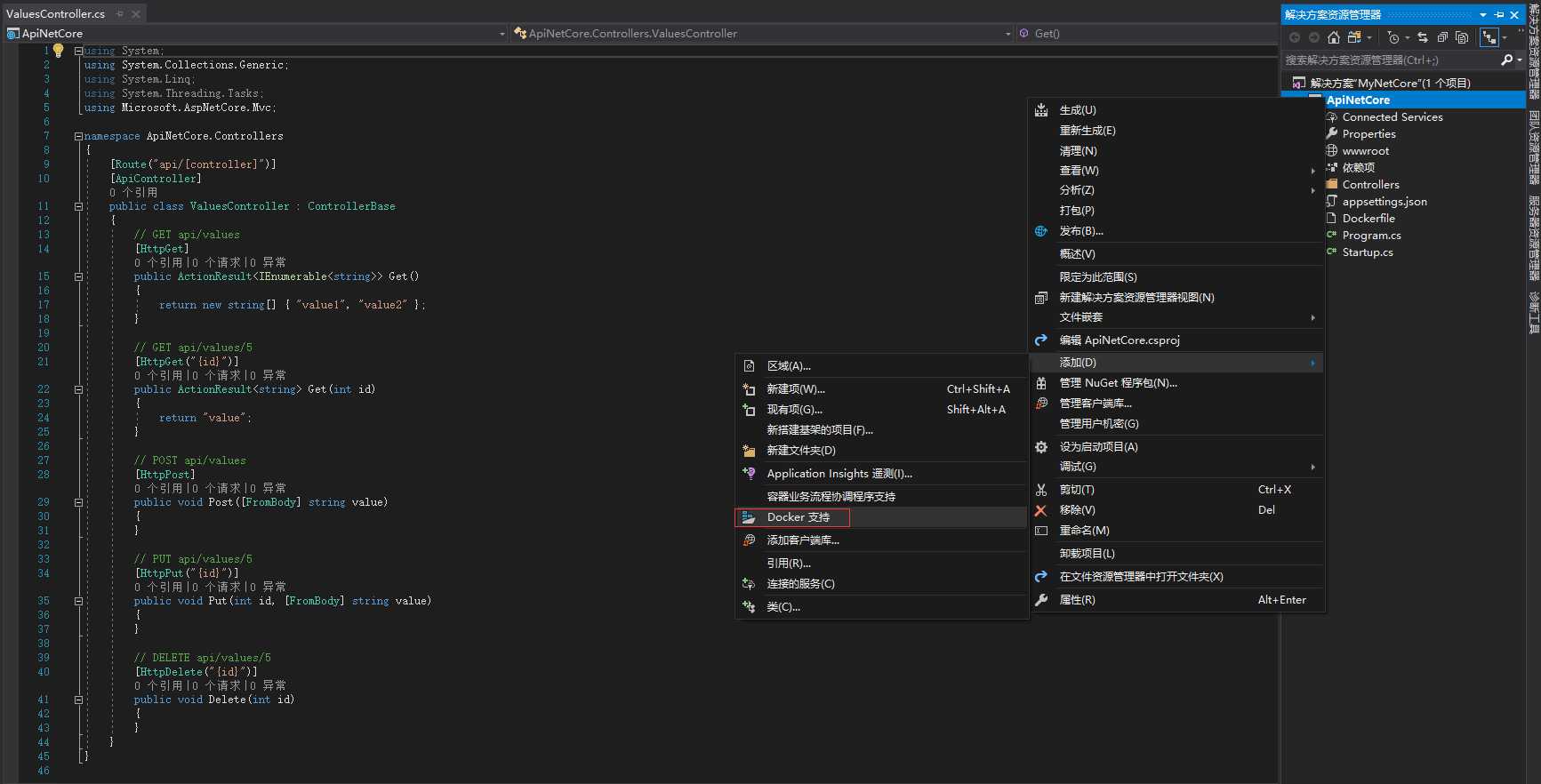Click the NuGet package icon in context menu
1541x784 pixels.
tap(1041, 383)
